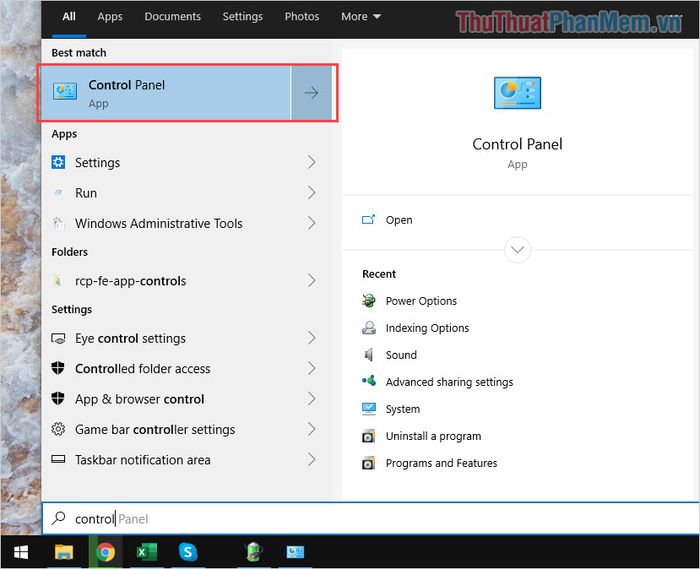Expand more actions with the circular down chevron

point(517,249)
